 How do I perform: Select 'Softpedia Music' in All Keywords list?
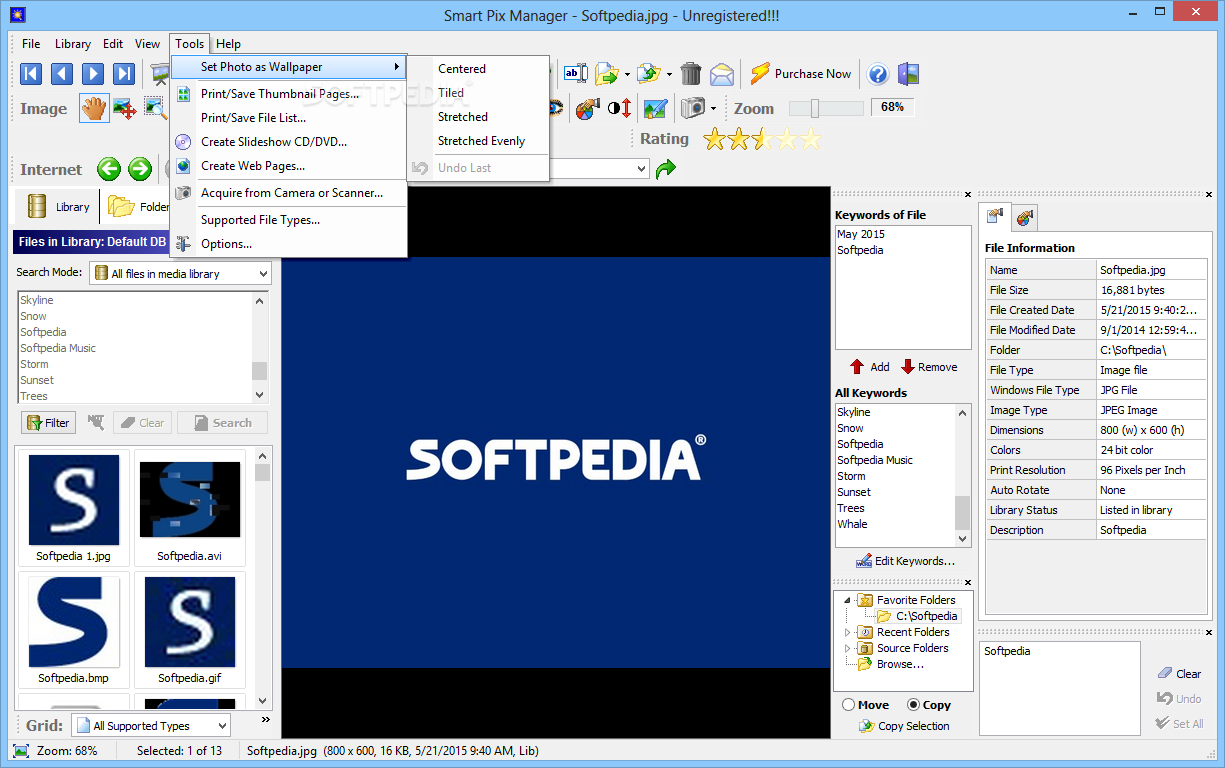(875, 460)
